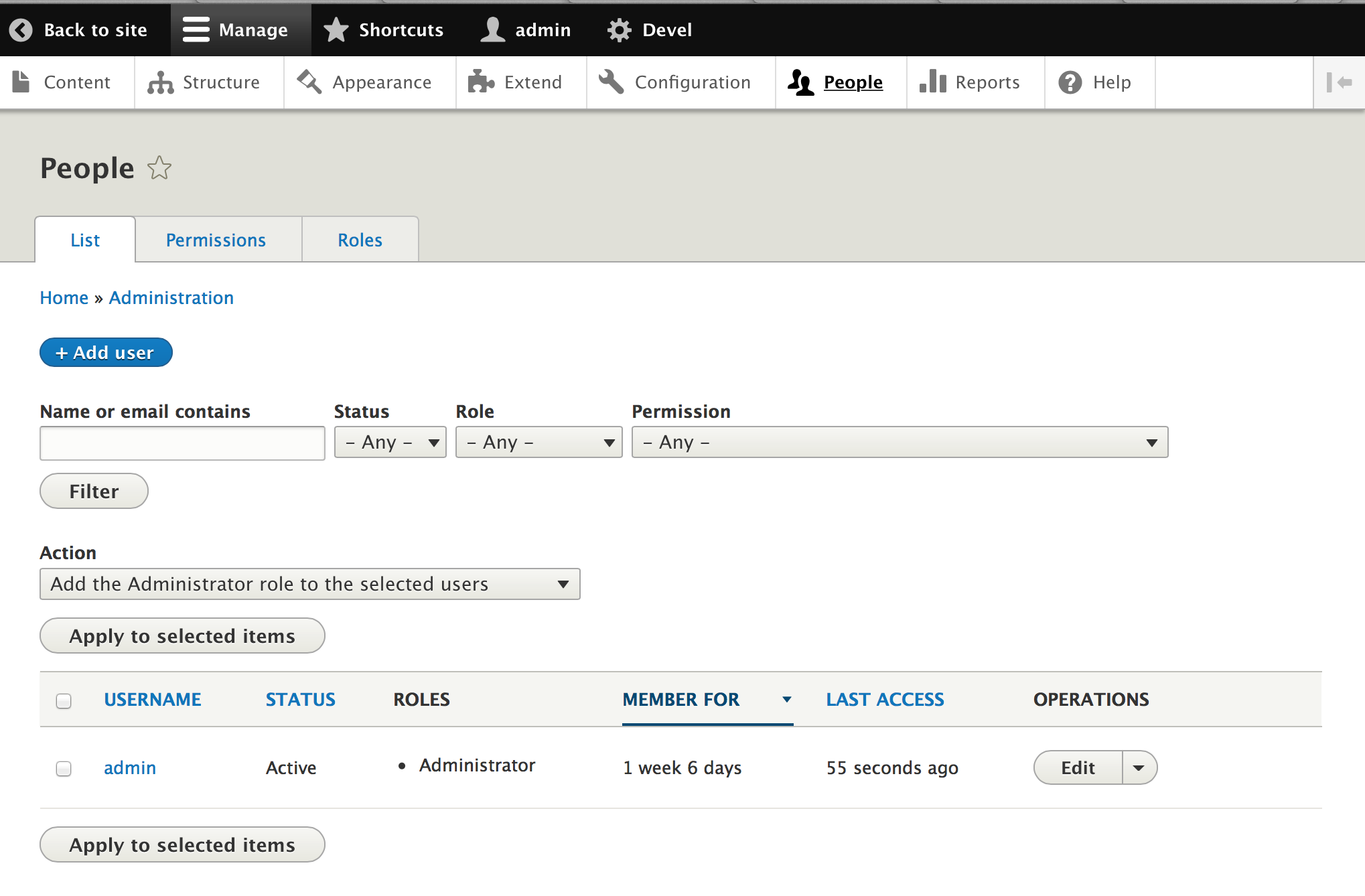
Task: Click the Help question mark icon
Action: pos(1070,82)
